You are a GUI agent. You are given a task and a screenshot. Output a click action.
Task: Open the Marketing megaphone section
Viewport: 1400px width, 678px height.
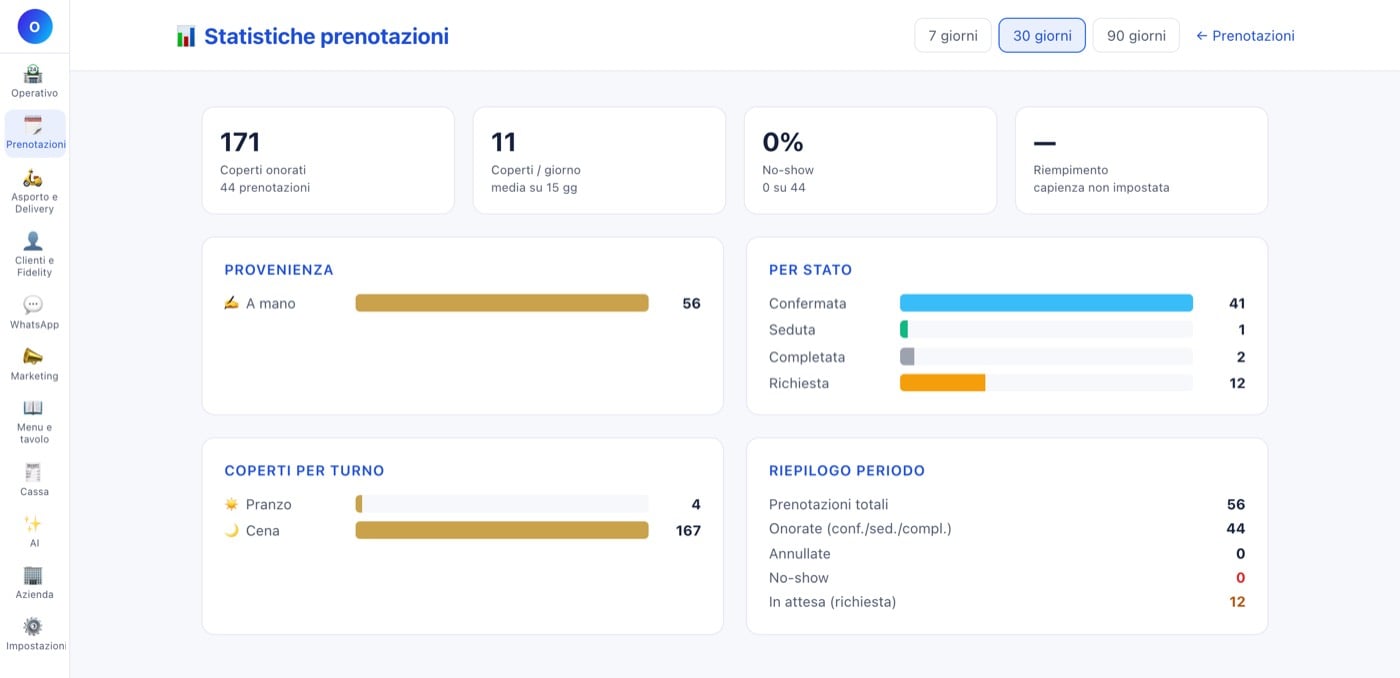click(34, 364)
